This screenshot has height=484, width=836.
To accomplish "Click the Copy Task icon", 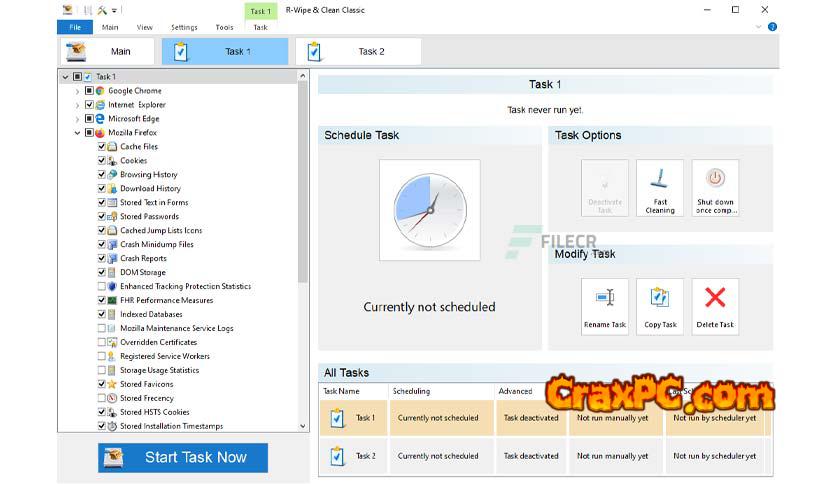I will pos(660,297).
